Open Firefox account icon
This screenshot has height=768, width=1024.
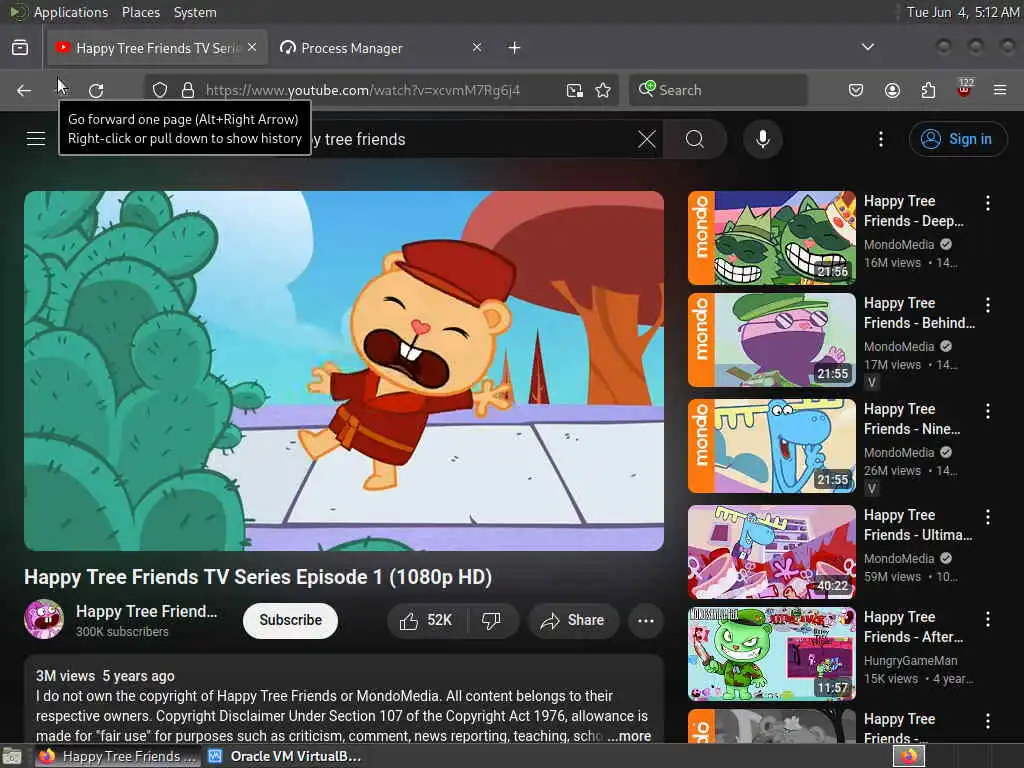tap(892, 90)
